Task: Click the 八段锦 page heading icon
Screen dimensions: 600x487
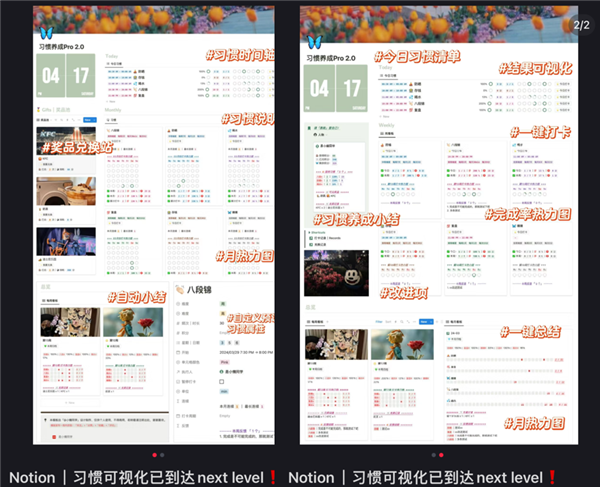Action: point(181,290)
